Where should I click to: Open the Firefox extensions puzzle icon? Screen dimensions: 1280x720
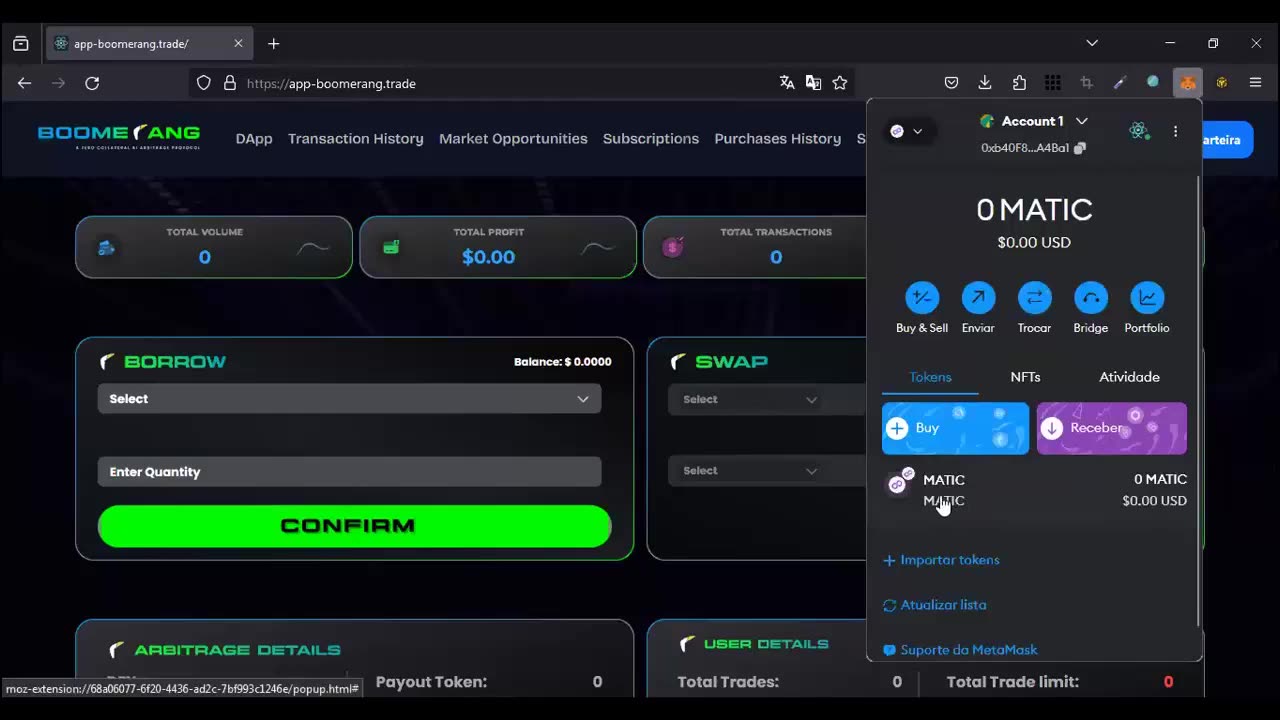click(1019, 83)
